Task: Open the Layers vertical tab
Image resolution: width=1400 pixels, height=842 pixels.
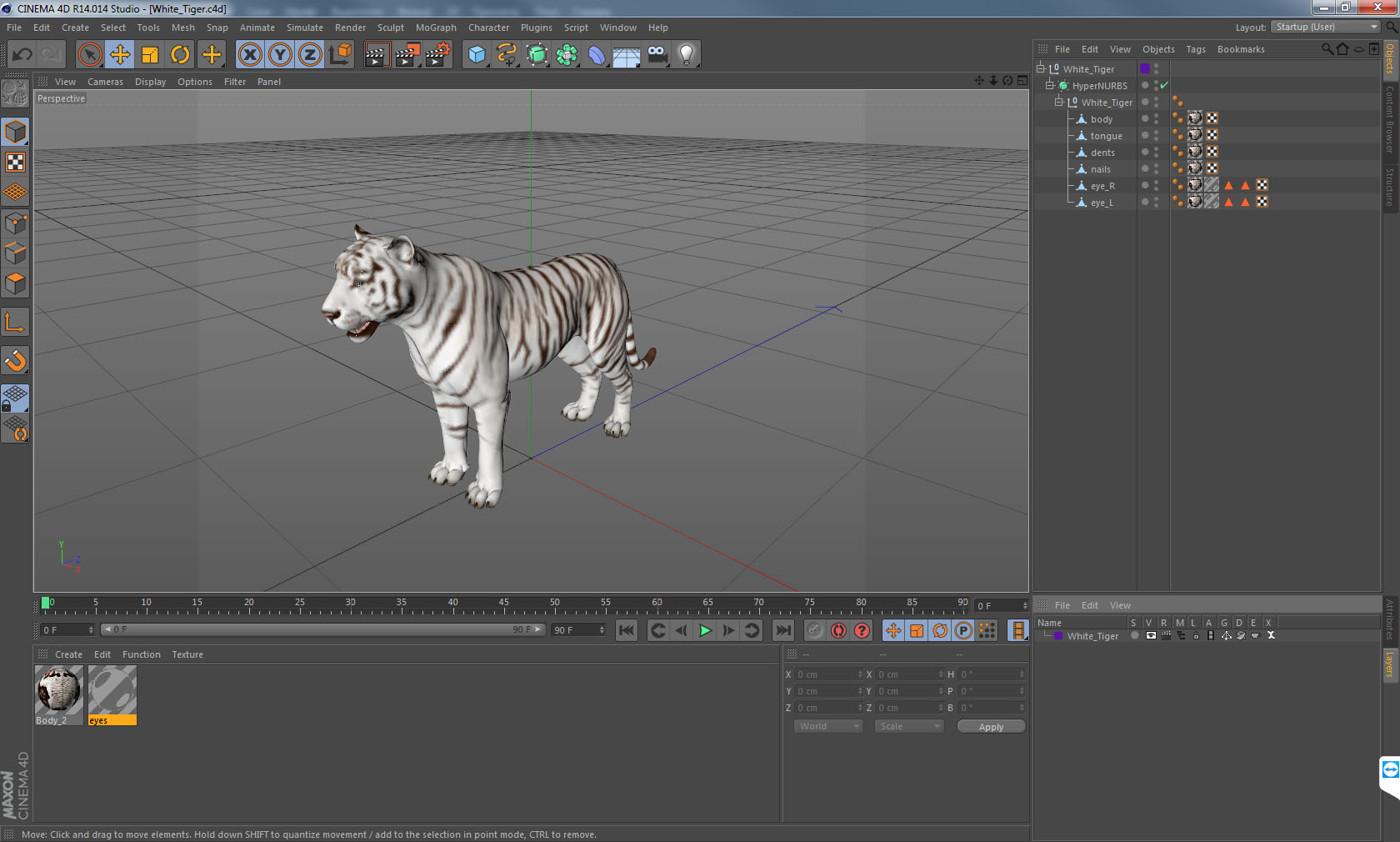Action: coord(1390,664)
